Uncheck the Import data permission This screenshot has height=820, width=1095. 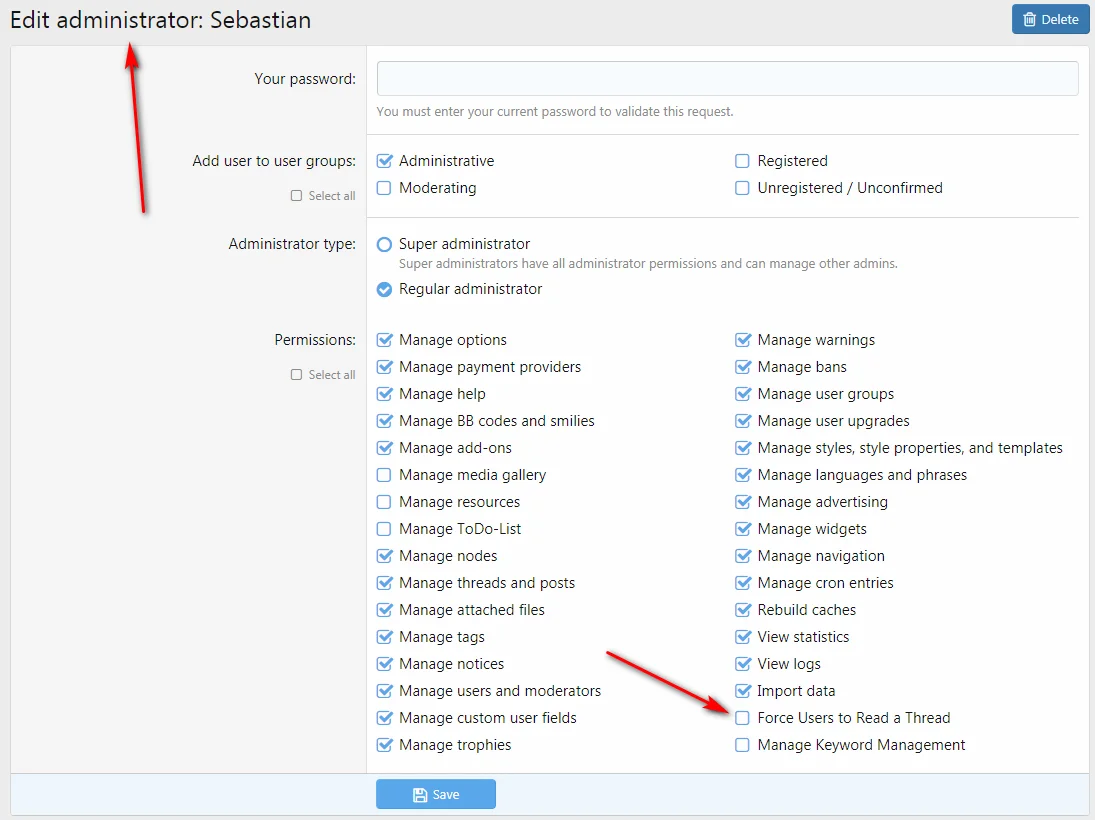pos(742,691)
